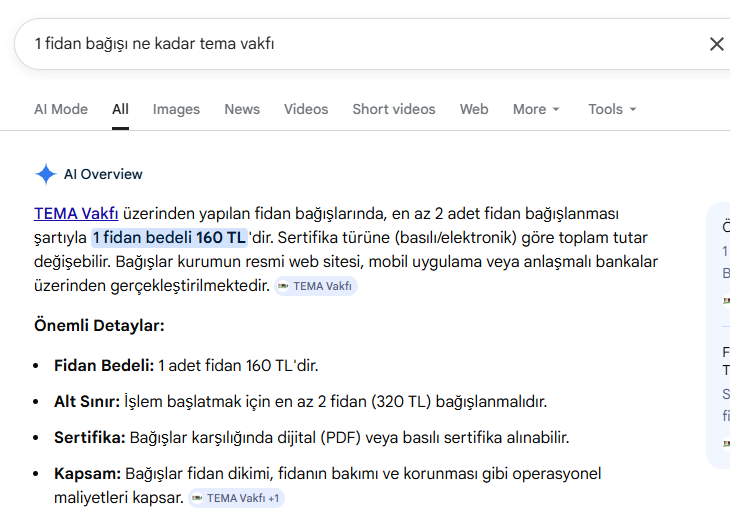Select the All results tab

pyautogui.click(x=120, y=109)
